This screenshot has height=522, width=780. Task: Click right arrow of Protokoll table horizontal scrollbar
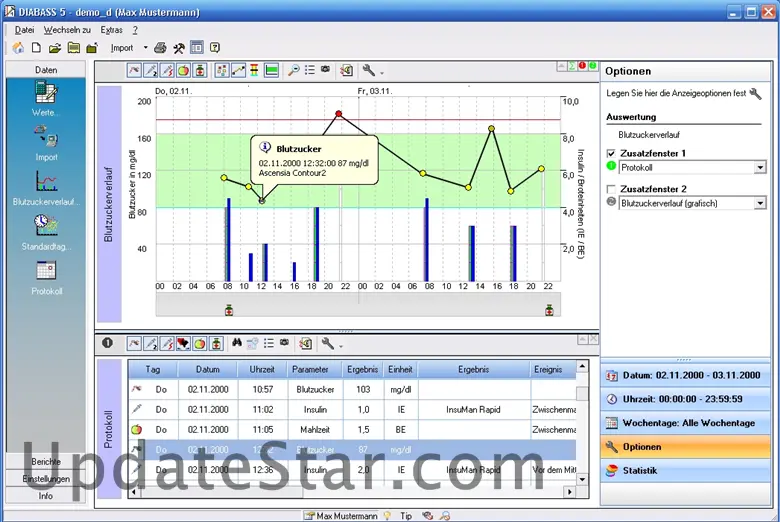(x=570, y=492)
